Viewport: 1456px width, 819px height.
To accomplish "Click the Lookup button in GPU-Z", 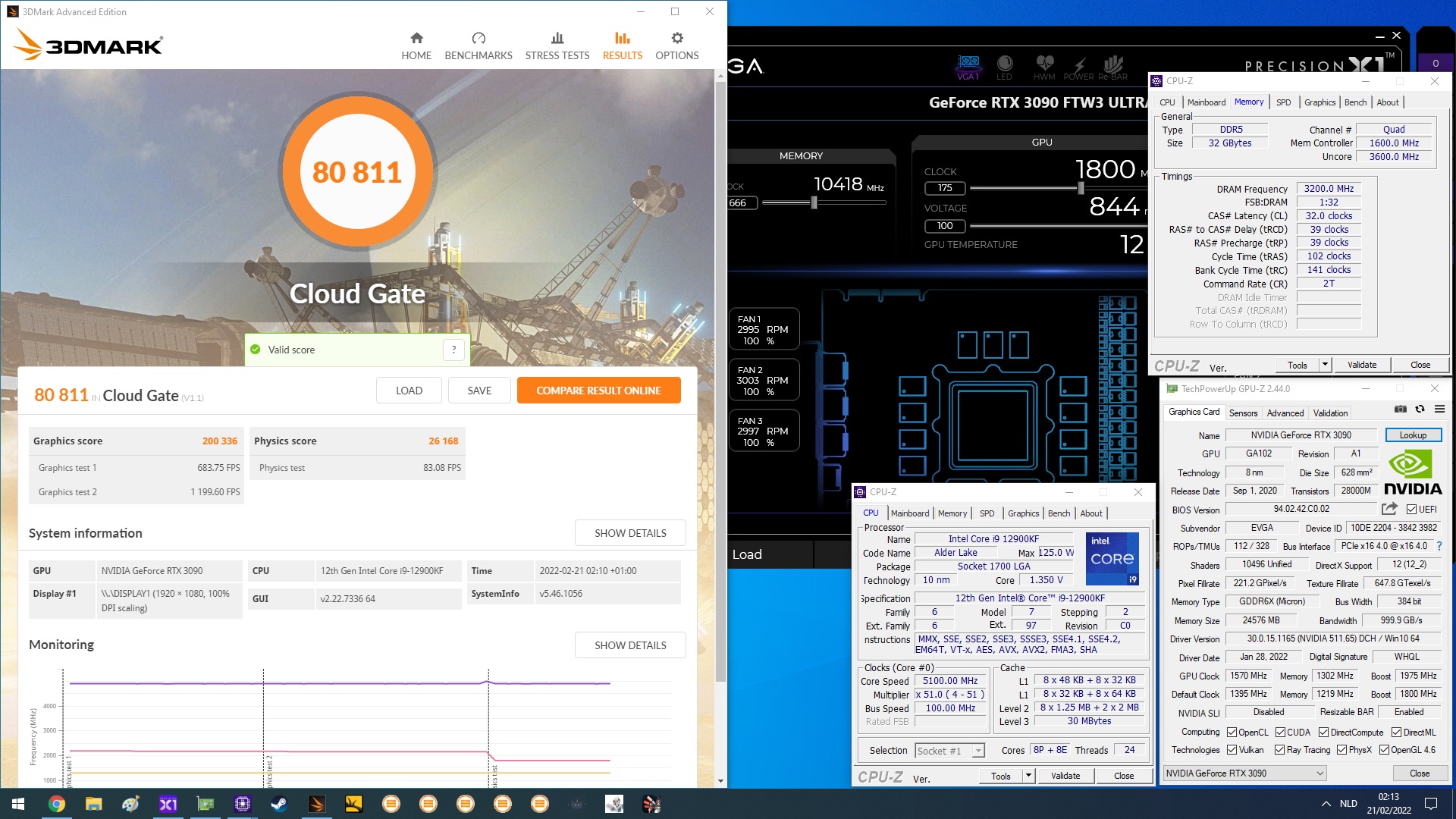I will (x=1413, y=435).
